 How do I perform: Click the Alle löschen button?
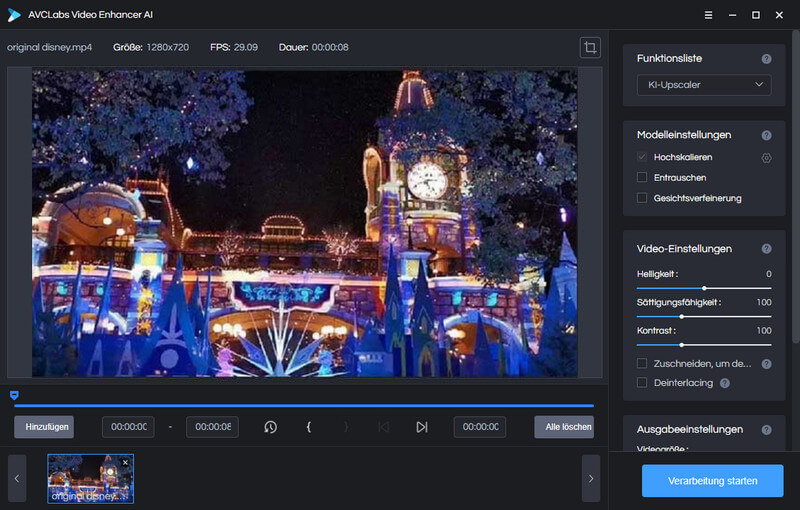coord(564,427)
